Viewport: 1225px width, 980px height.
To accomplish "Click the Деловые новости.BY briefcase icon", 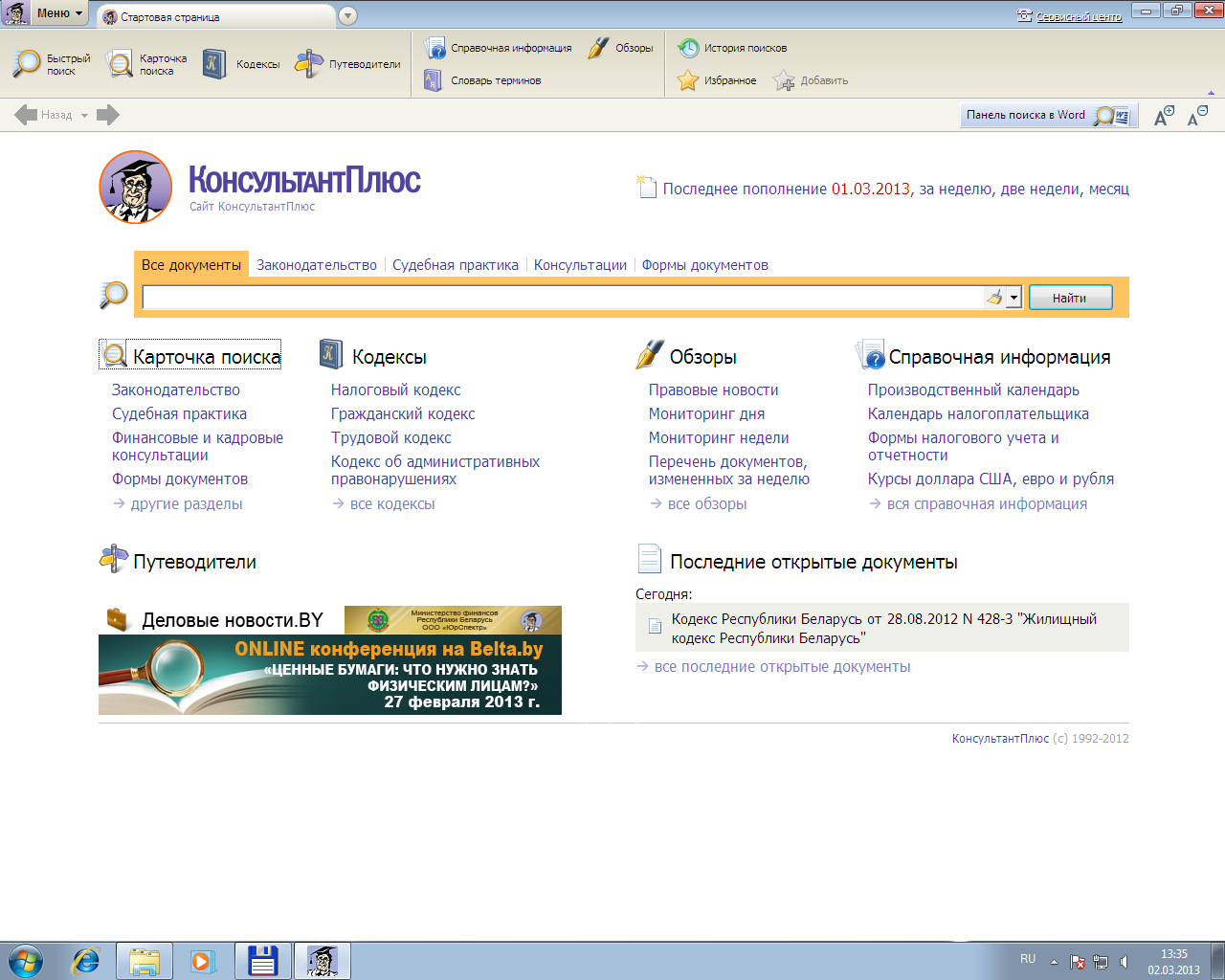I will coord(118,619).
